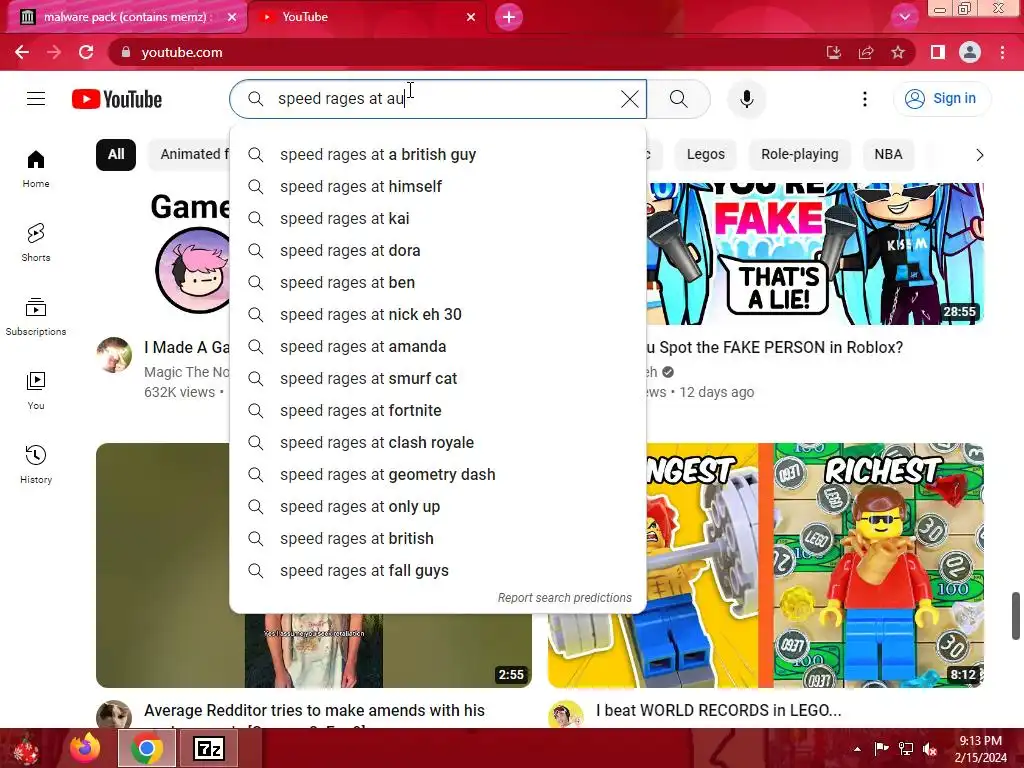
Task: Submit search with magnifying glass button
Action: click(679, 99)
